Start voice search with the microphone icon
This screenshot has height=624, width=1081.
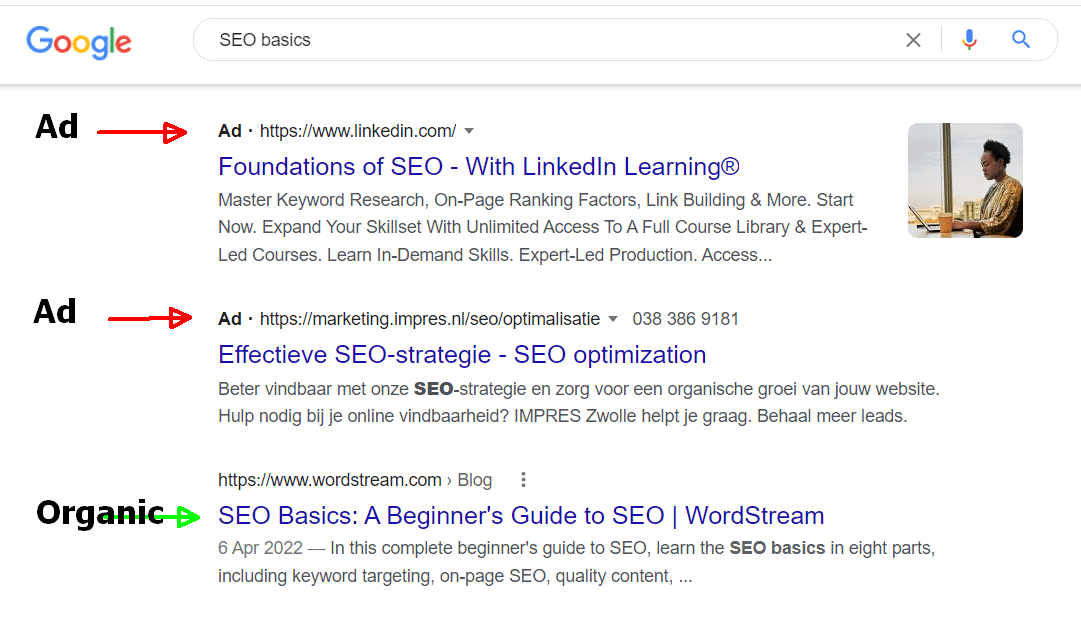click(x=969, y=40)
